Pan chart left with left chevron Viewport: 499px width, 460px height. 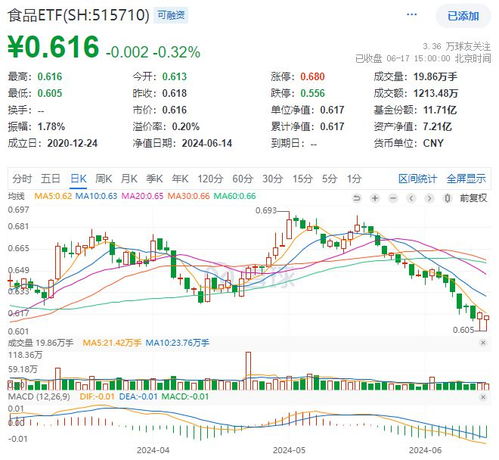411,198
